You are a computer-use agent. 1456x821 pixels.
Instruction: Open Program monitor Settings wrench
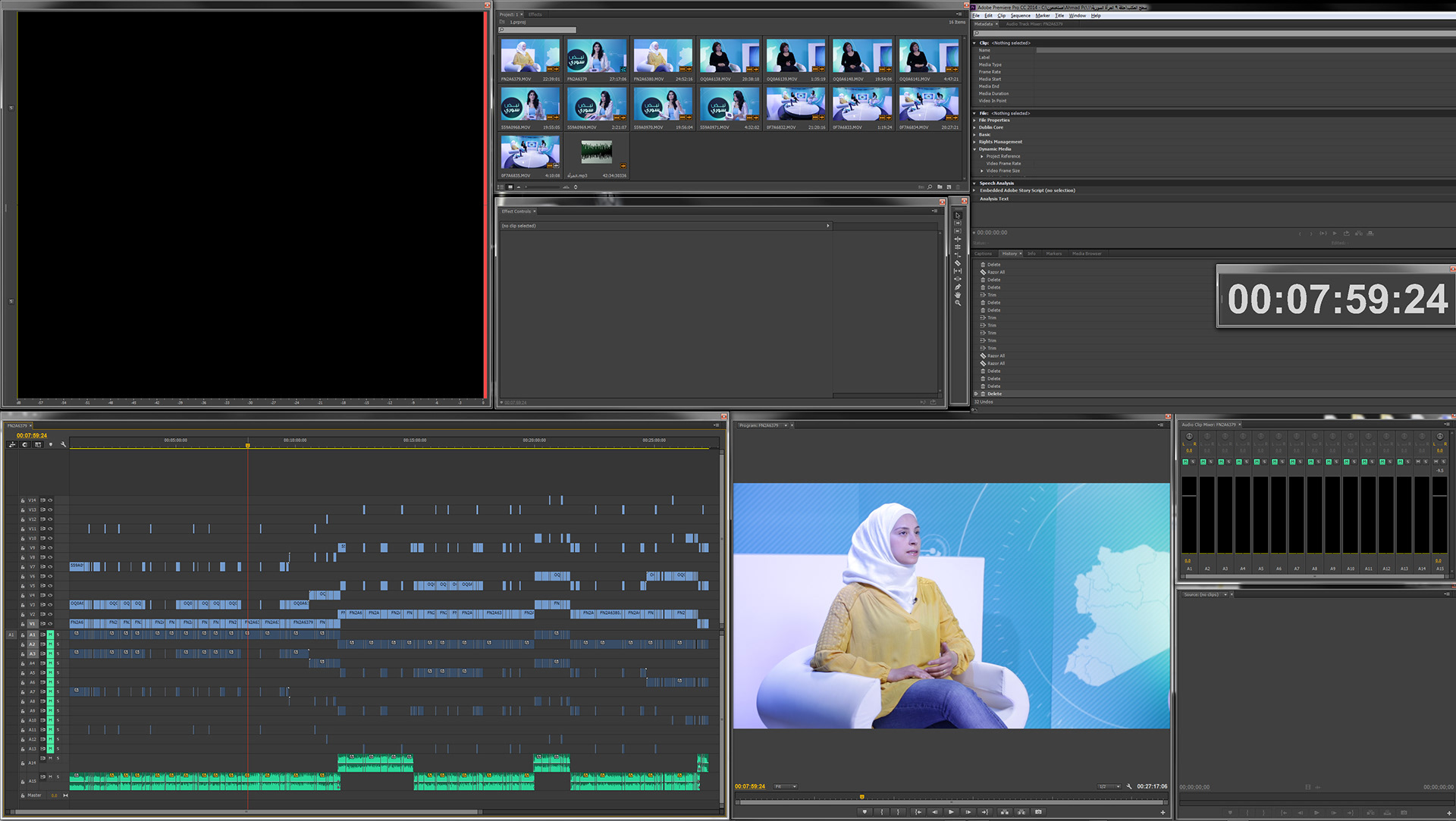(1129, 786)
